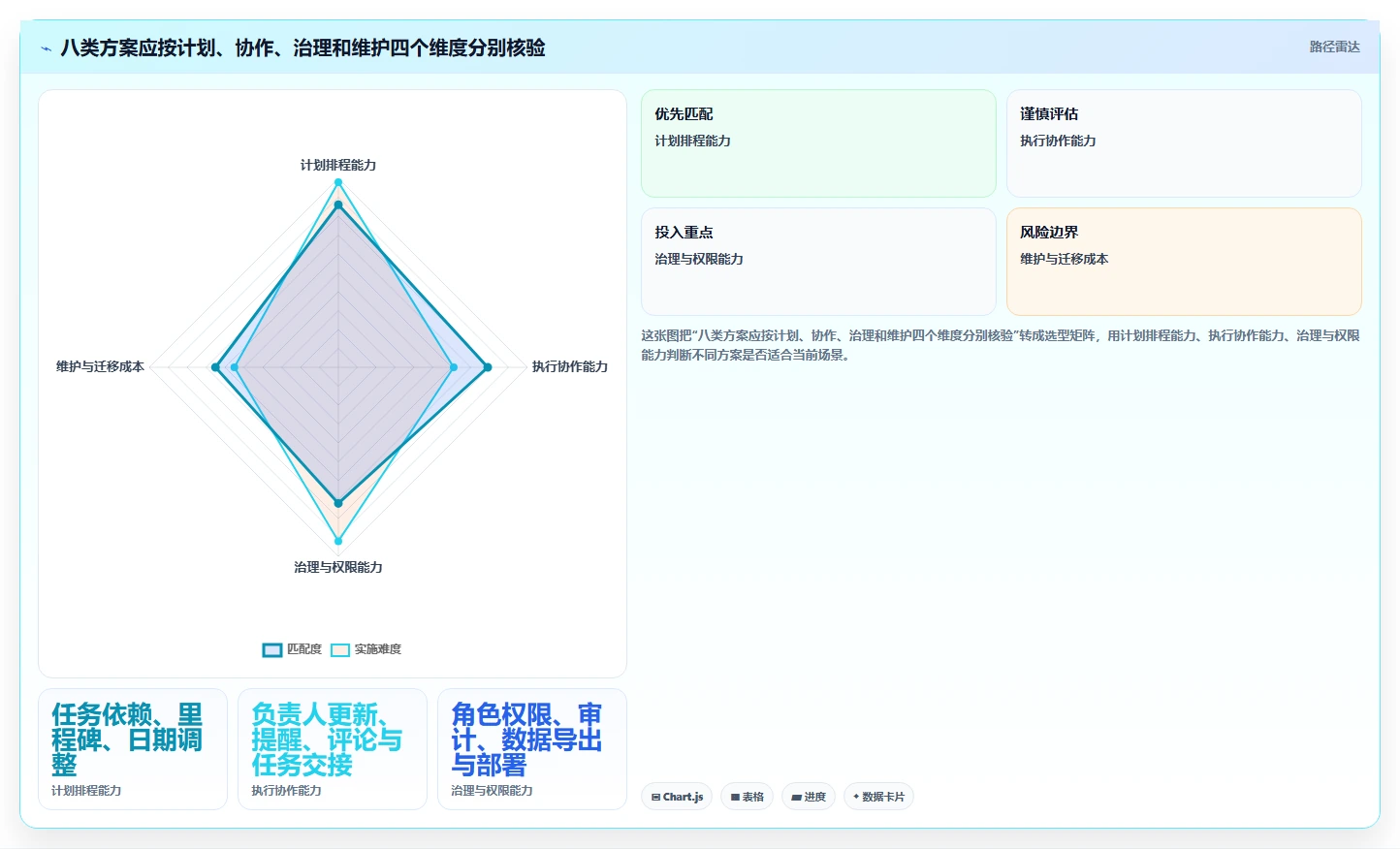
Task: Click the main title 八类方案应按计划 heading text
Action: click(x=302, y=47)
